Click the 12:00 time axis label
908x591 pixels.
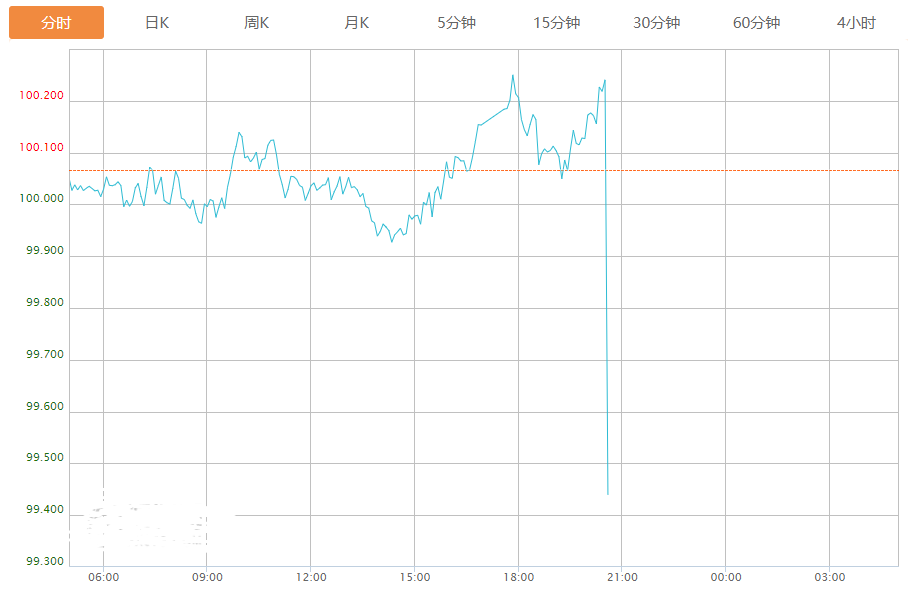[x=311, y=577]
